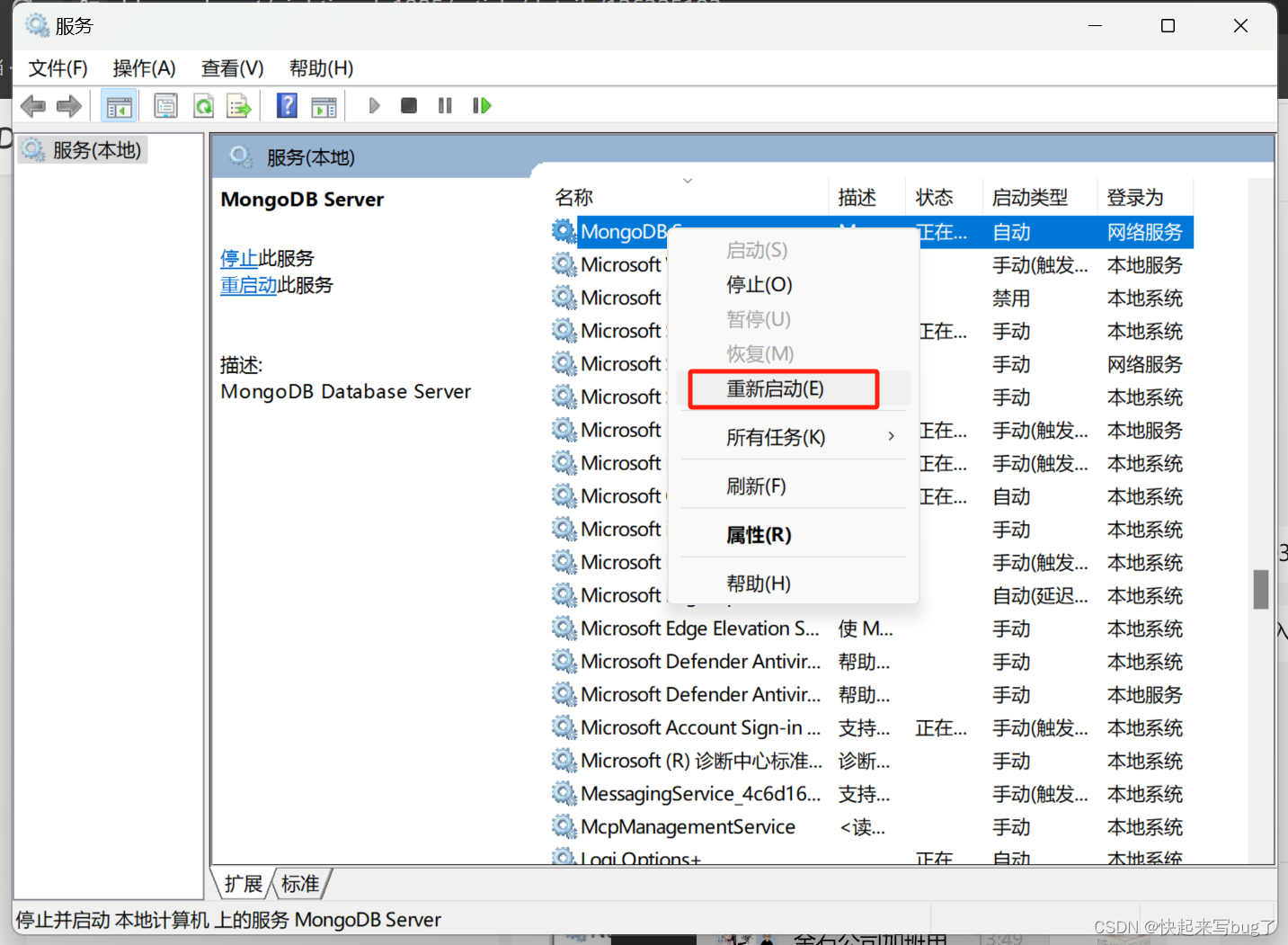Image resolution: width=1288 pixels, height=945 pixels.
Task: Click 自动 startup type of MongoDB row
Action: [1011, 232]
